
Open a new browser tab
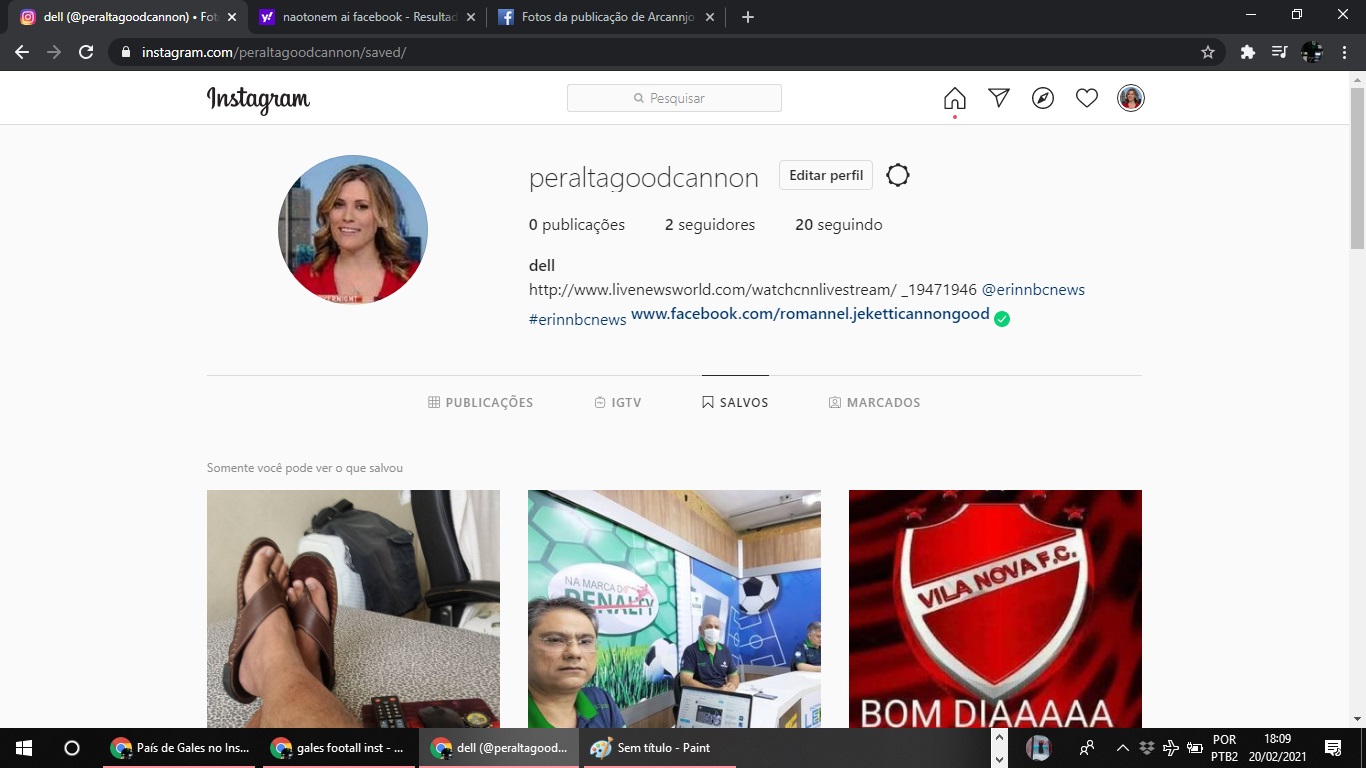pos(748,17)
